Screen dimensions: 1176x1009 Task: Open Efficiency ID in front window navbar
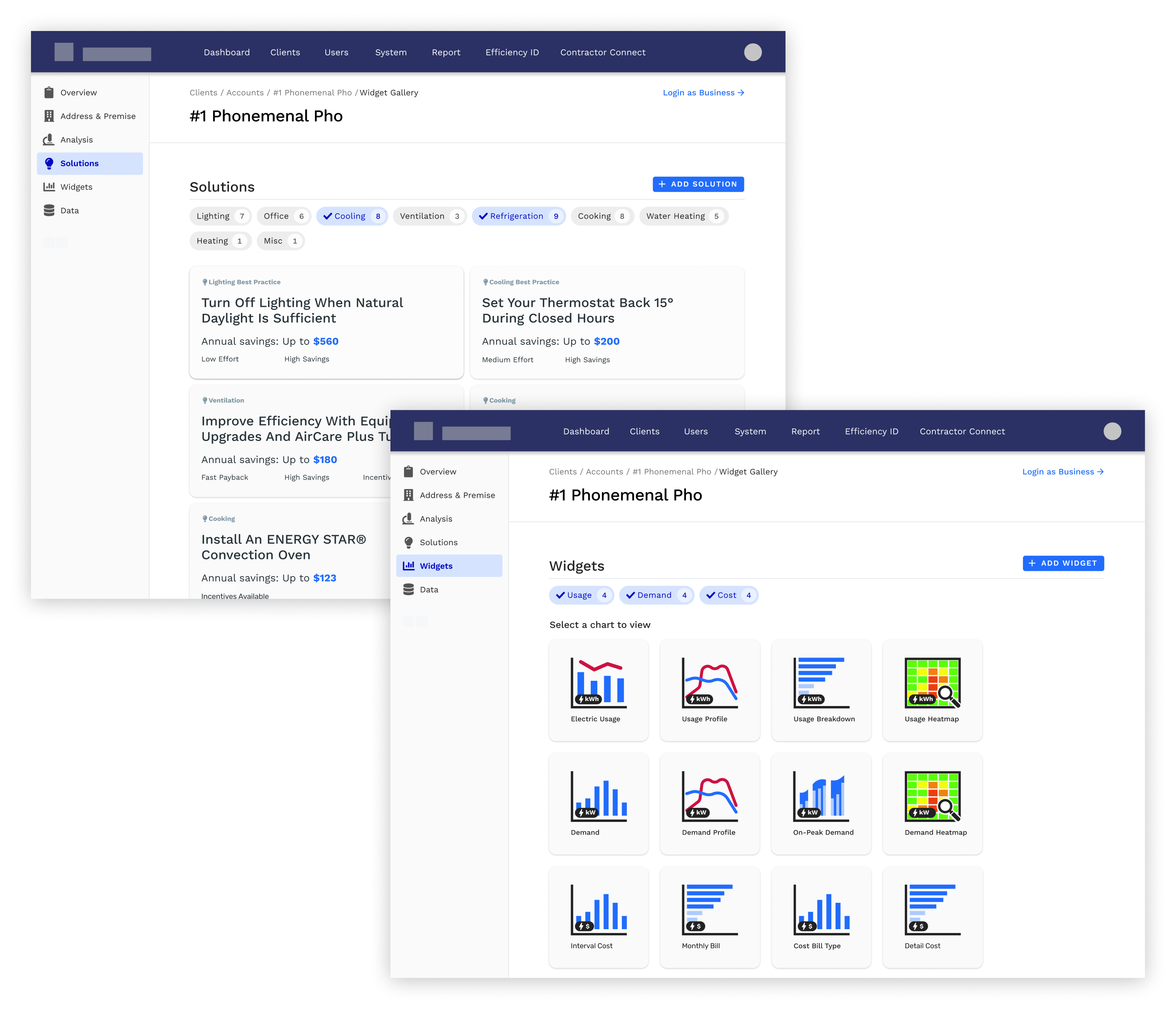click(871, 432)
